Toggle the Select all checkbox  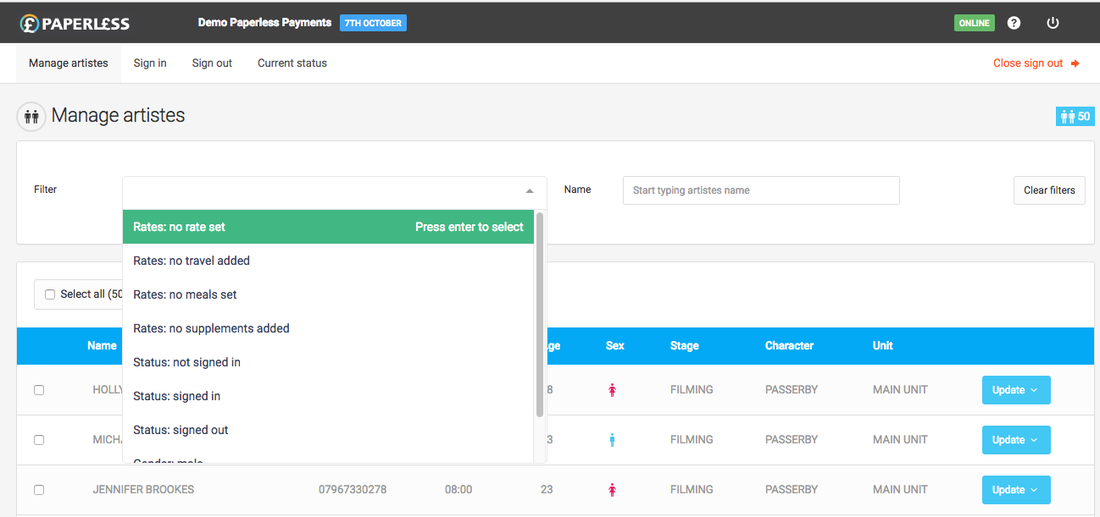point(50,295)
